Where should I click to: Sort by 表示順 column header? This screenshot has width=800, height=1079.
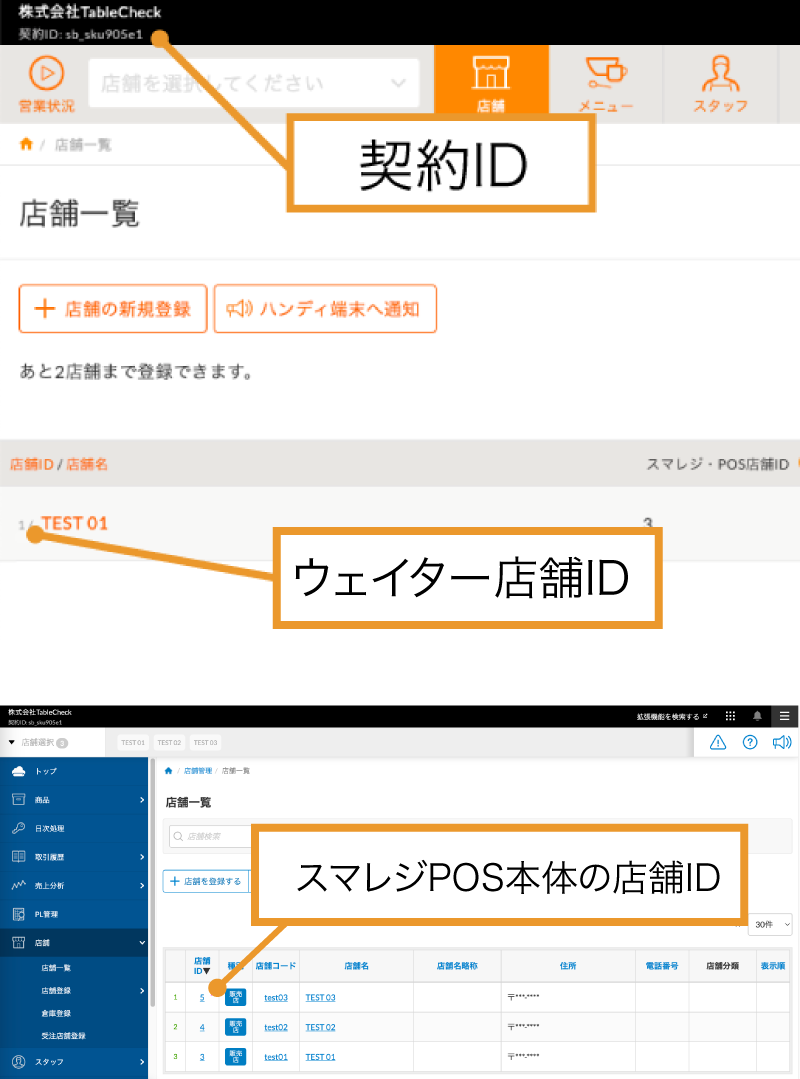(x=773, y=966)
